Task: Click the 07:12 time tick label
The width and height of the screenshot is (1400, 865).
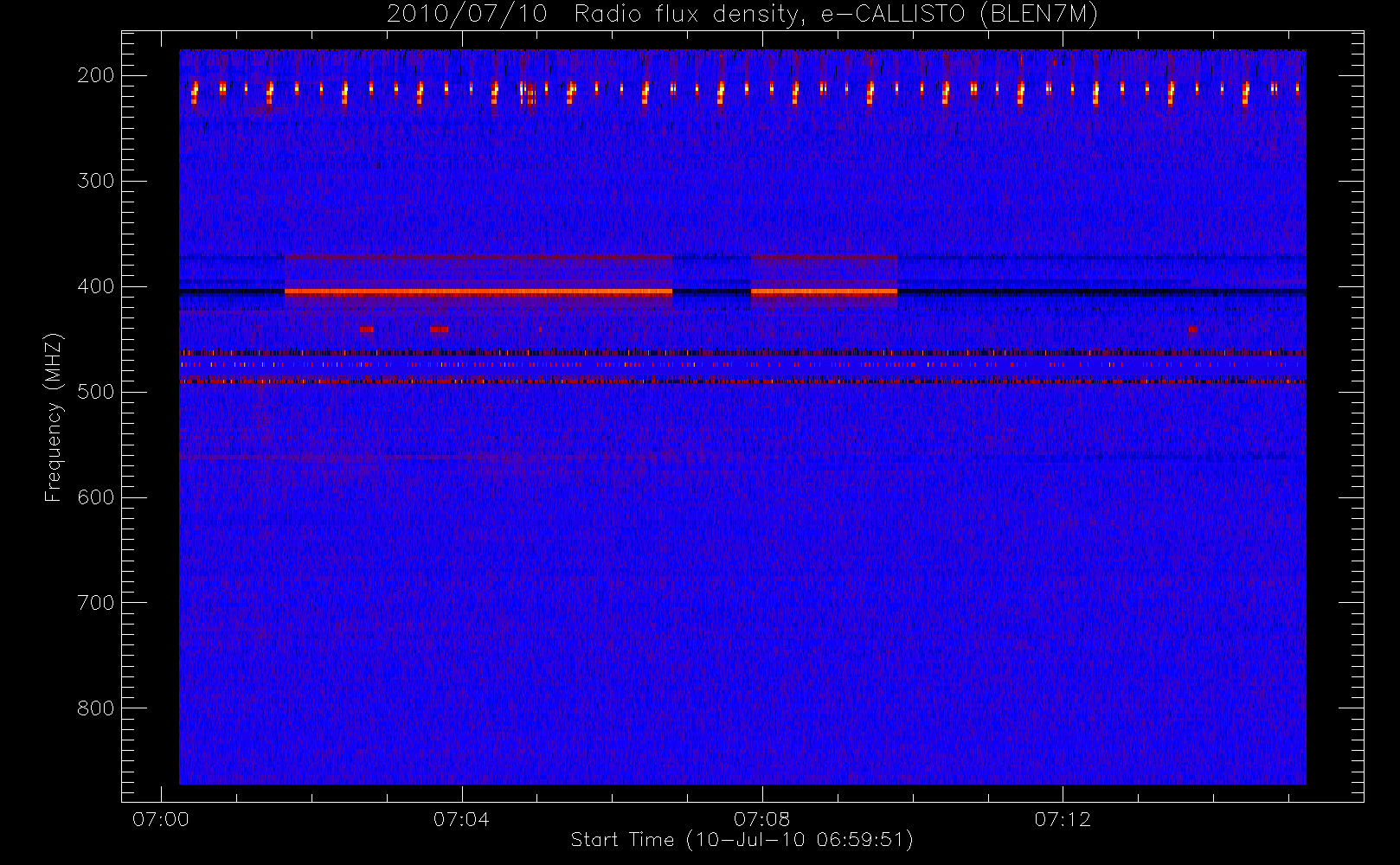Action: [x=1063, y=819]
